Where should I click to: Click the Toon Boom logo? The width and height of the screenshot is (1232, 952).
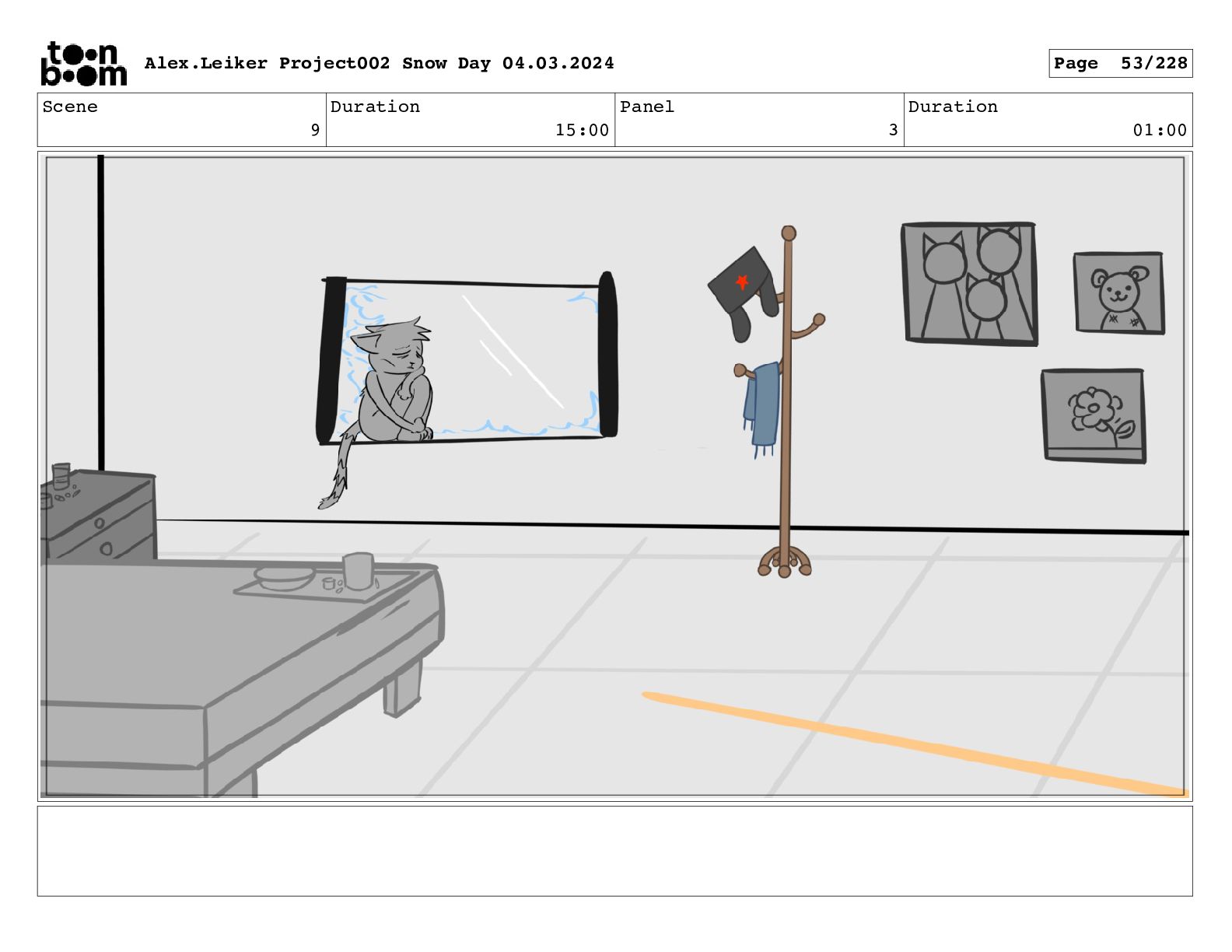click(83, 63)
